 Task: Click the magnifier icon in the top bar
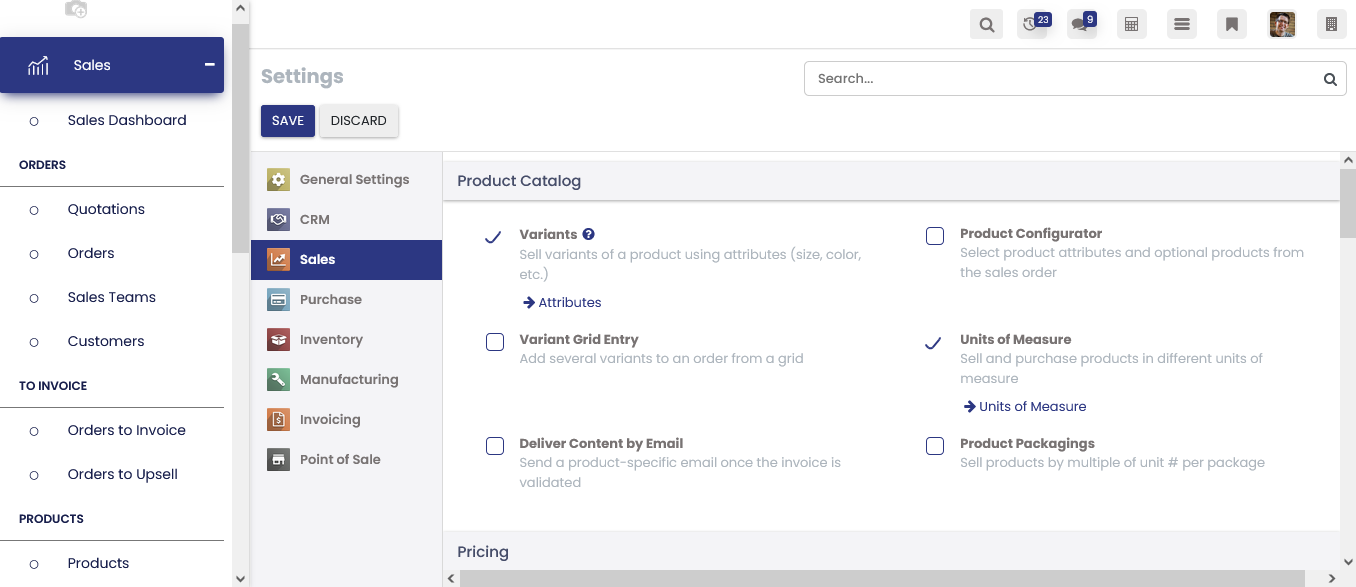pyautogui.click(x=986, y=25)
